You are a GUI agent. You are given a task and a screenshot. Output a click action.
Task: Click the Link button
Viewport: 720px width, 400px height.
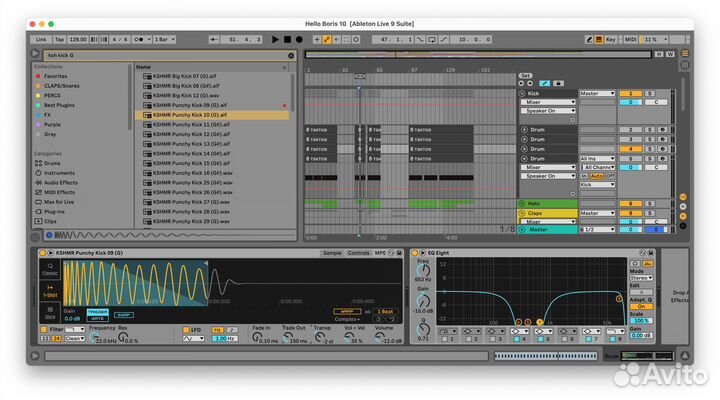[x=41, y=39]
